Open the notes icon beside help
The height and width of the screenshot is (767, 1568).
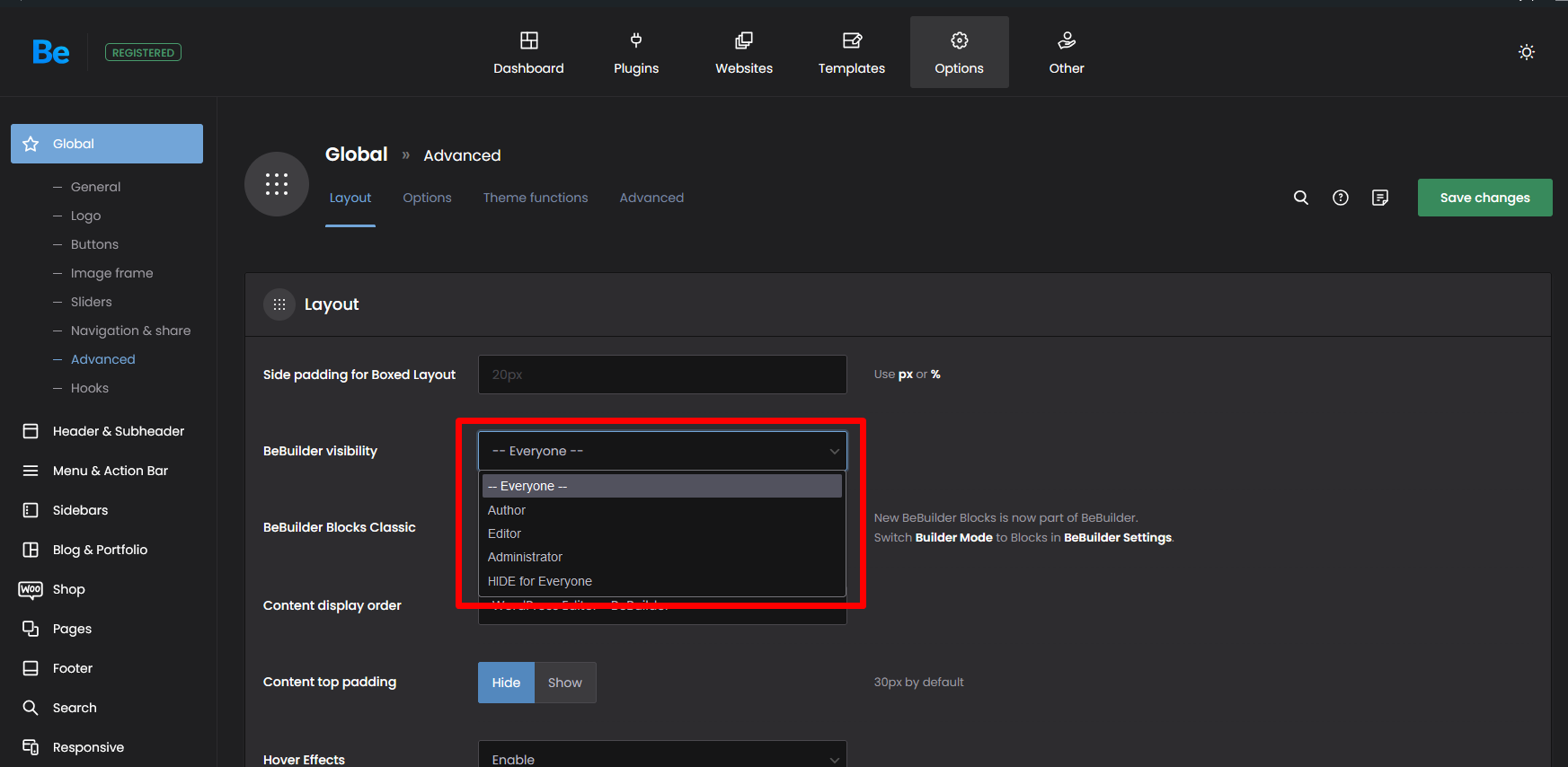1380,198
